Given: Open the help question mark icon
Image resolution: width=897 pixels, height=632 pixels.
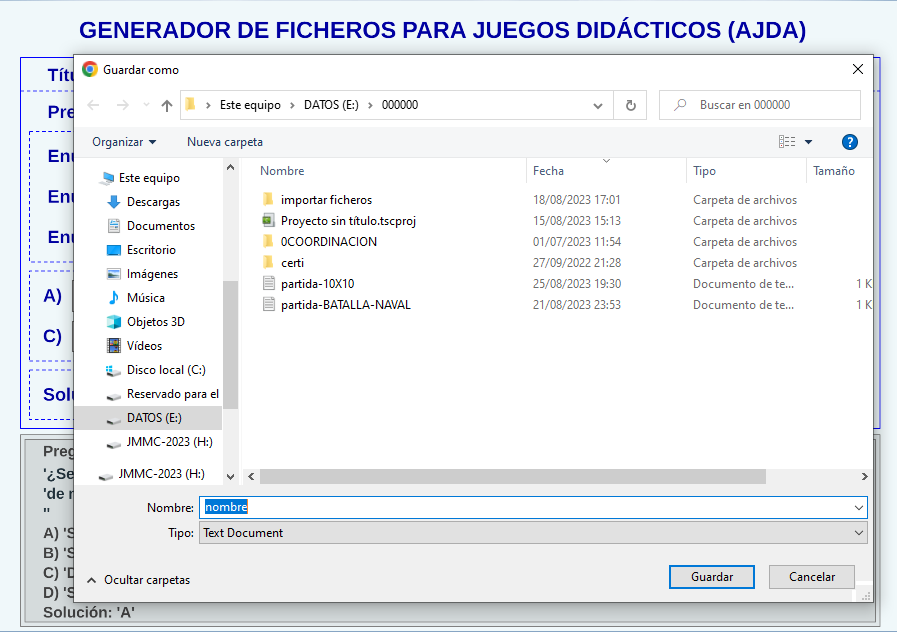Looking at the screenshot, I should pos(850,142).
